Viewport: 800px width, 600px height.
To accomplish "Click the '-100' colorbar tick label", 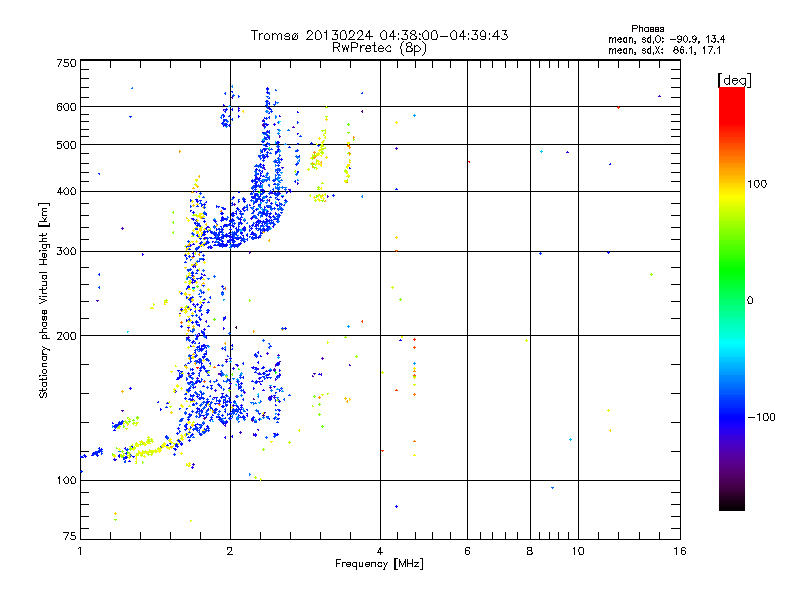I will pos(762,417).
